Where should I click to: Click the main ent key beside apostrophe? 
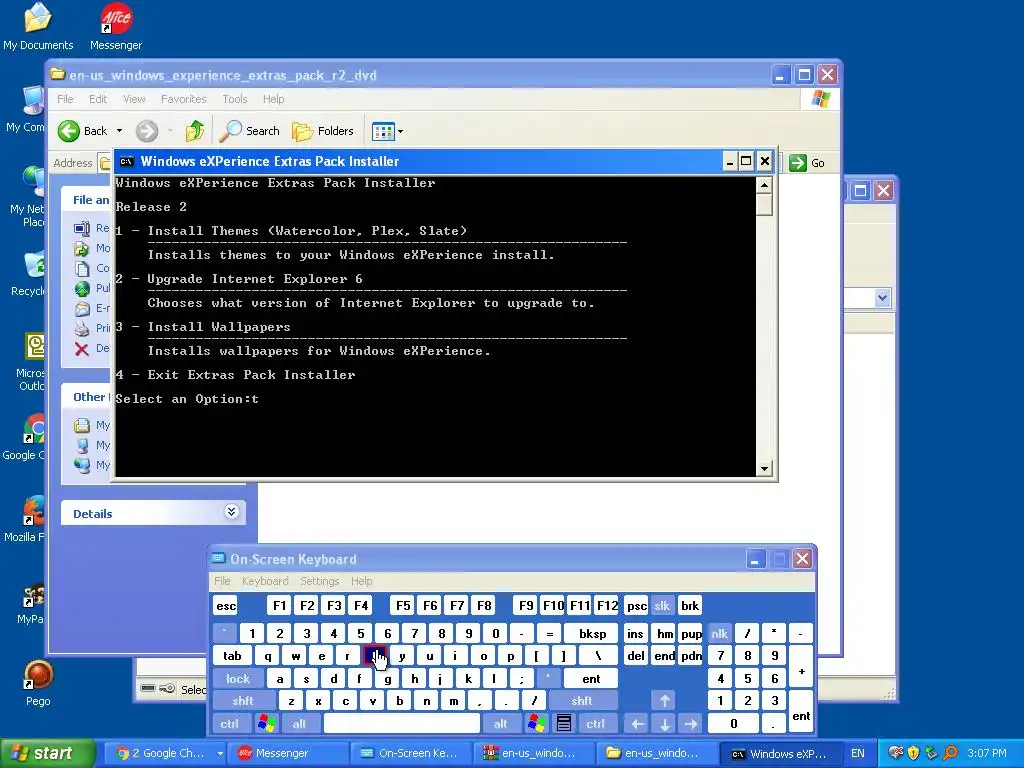591,679
